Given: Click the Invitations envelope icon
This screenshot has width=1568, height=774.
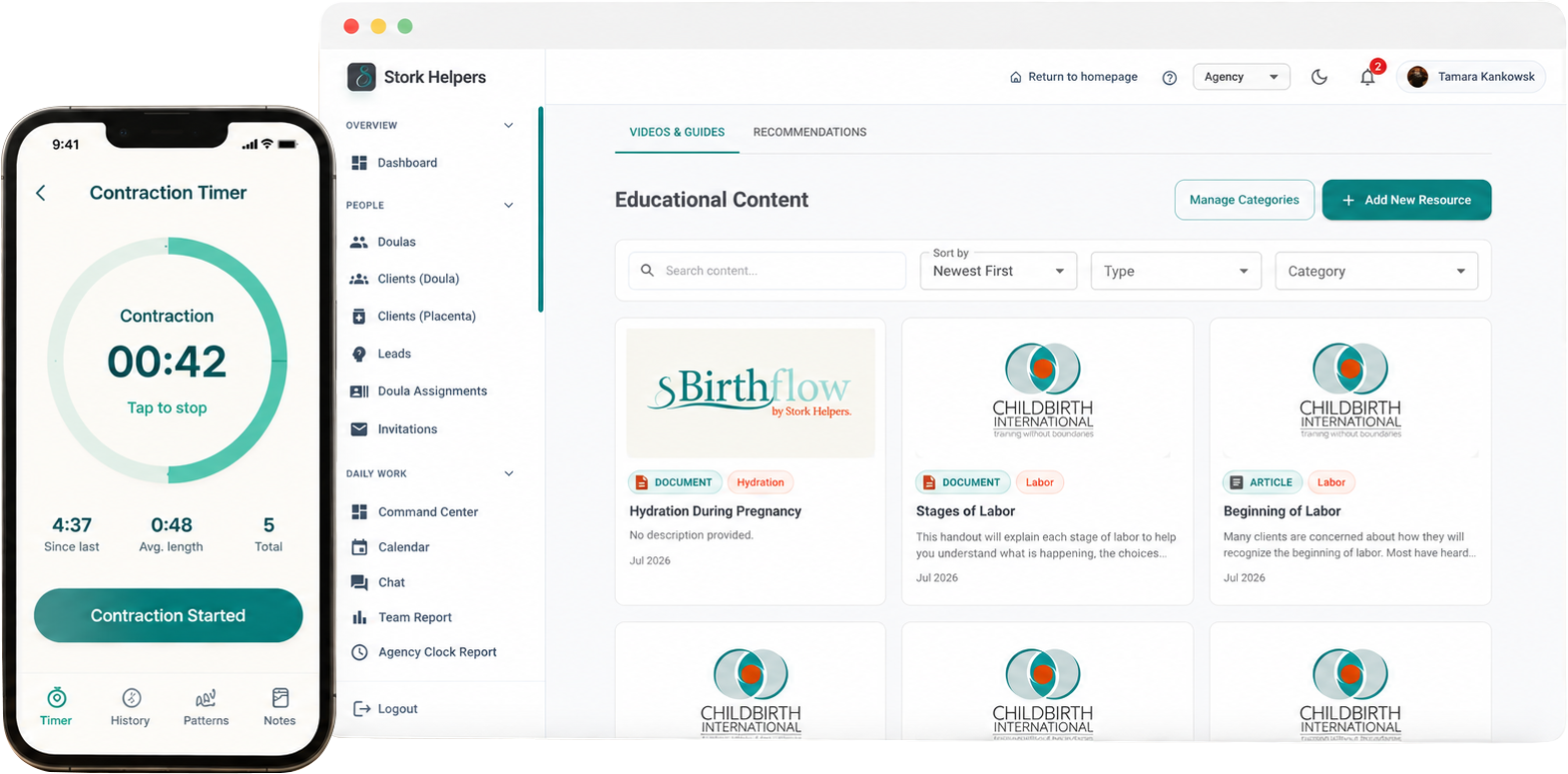Looking at the screenshot, I should click(x=359, y=429).
